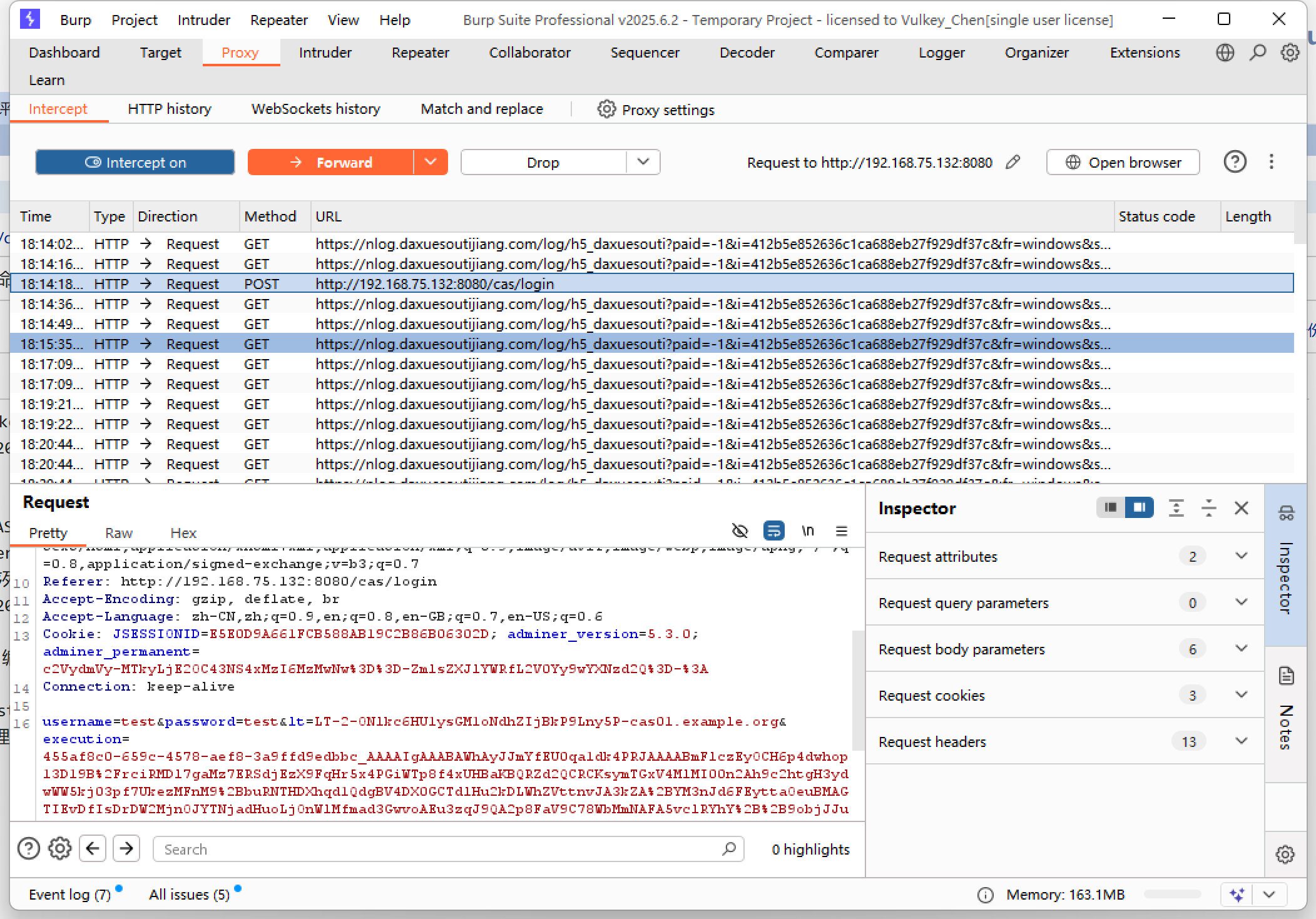1316x919 pixels.
Task: Turn off the Intercept on toggle
Action: (x=135, y=163)
